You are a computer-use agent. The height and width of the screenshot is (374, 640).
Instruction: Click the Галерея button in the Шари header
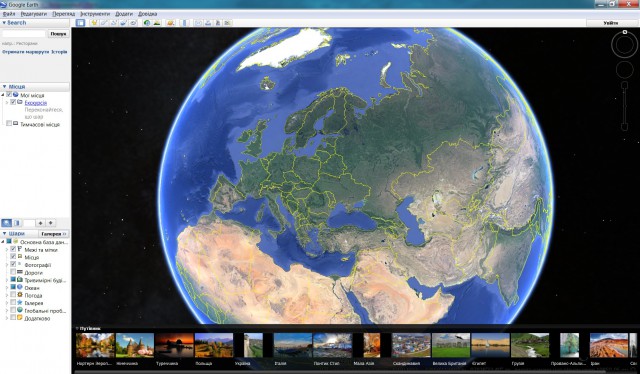53,234
